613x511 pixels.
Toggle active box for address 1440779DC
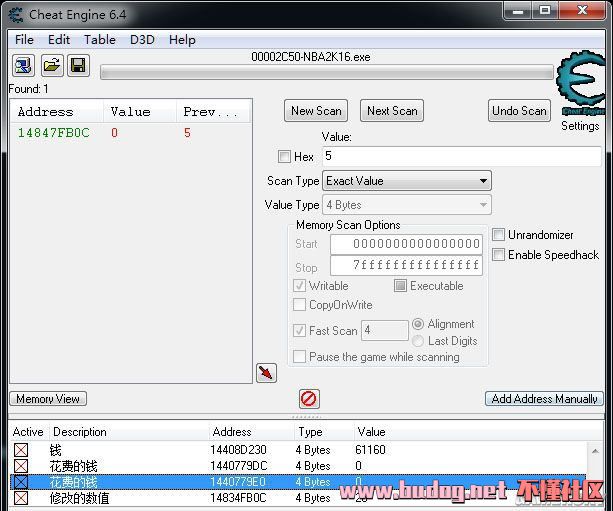[x=21, y=466]
